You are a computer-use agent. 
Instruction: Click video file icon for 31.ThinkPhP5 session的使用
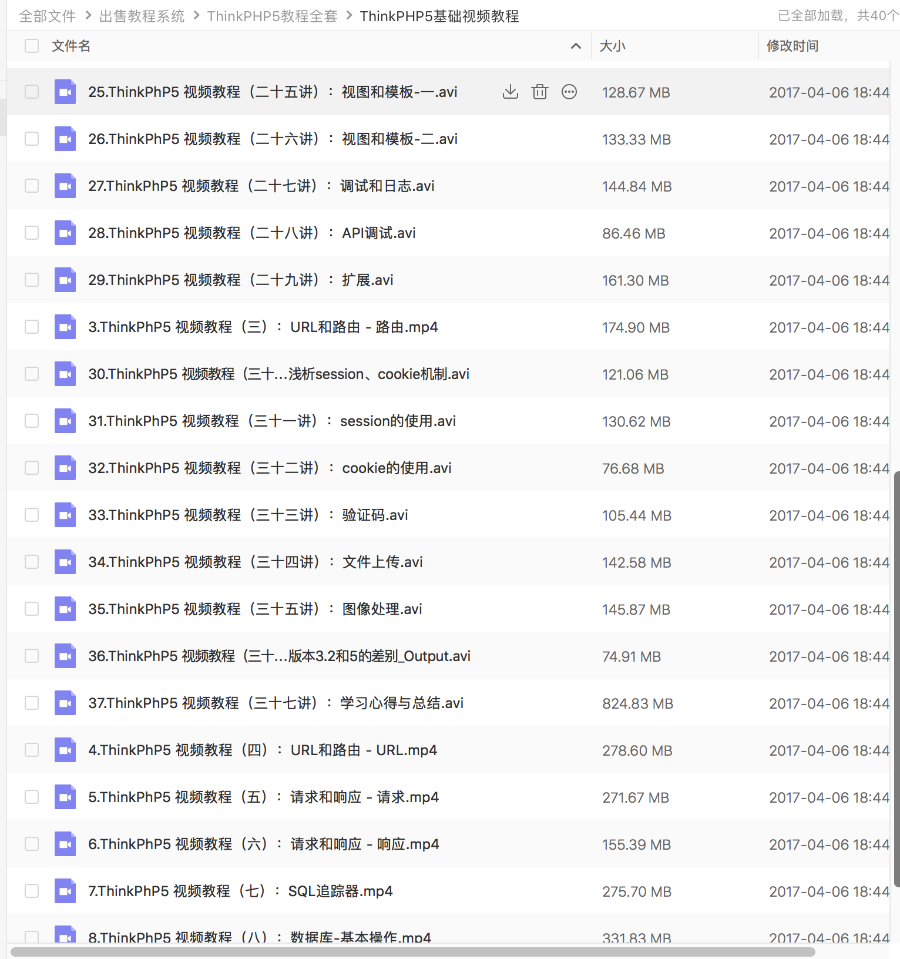65,421
